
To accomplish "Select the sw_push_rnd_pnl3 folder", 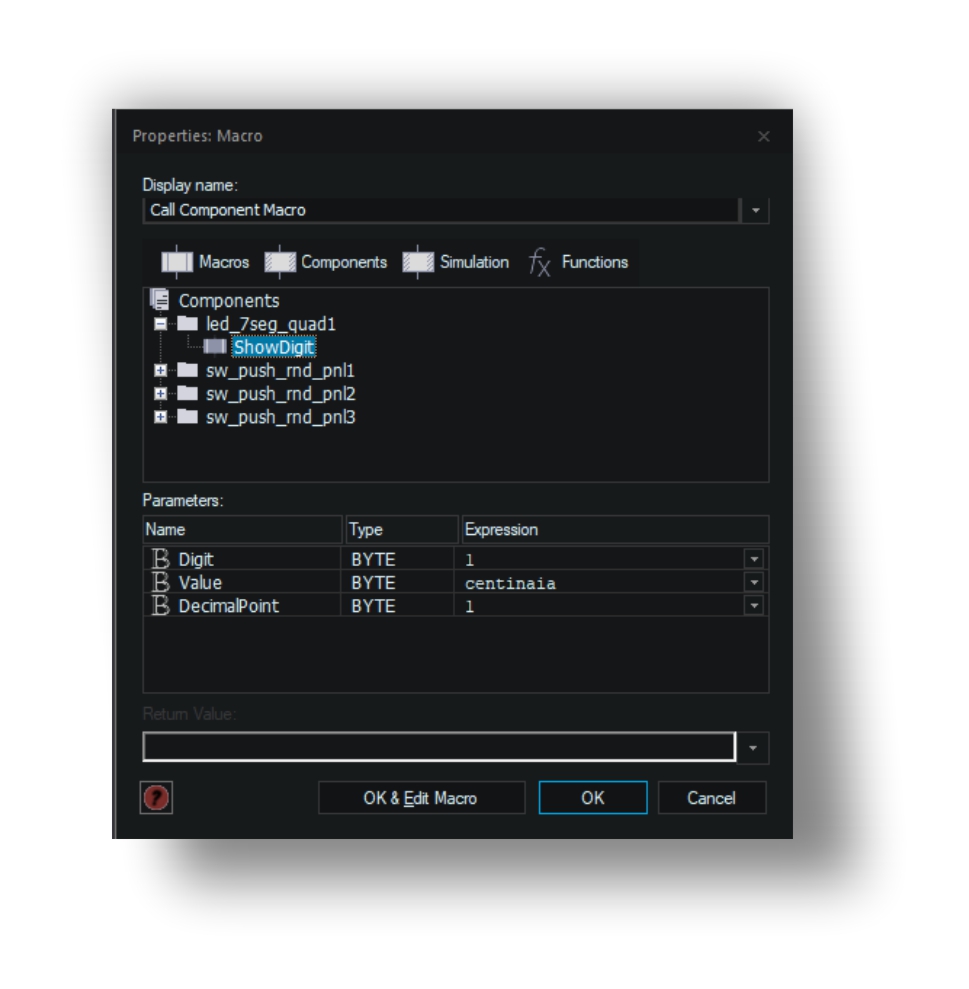I will coord(281,417).
